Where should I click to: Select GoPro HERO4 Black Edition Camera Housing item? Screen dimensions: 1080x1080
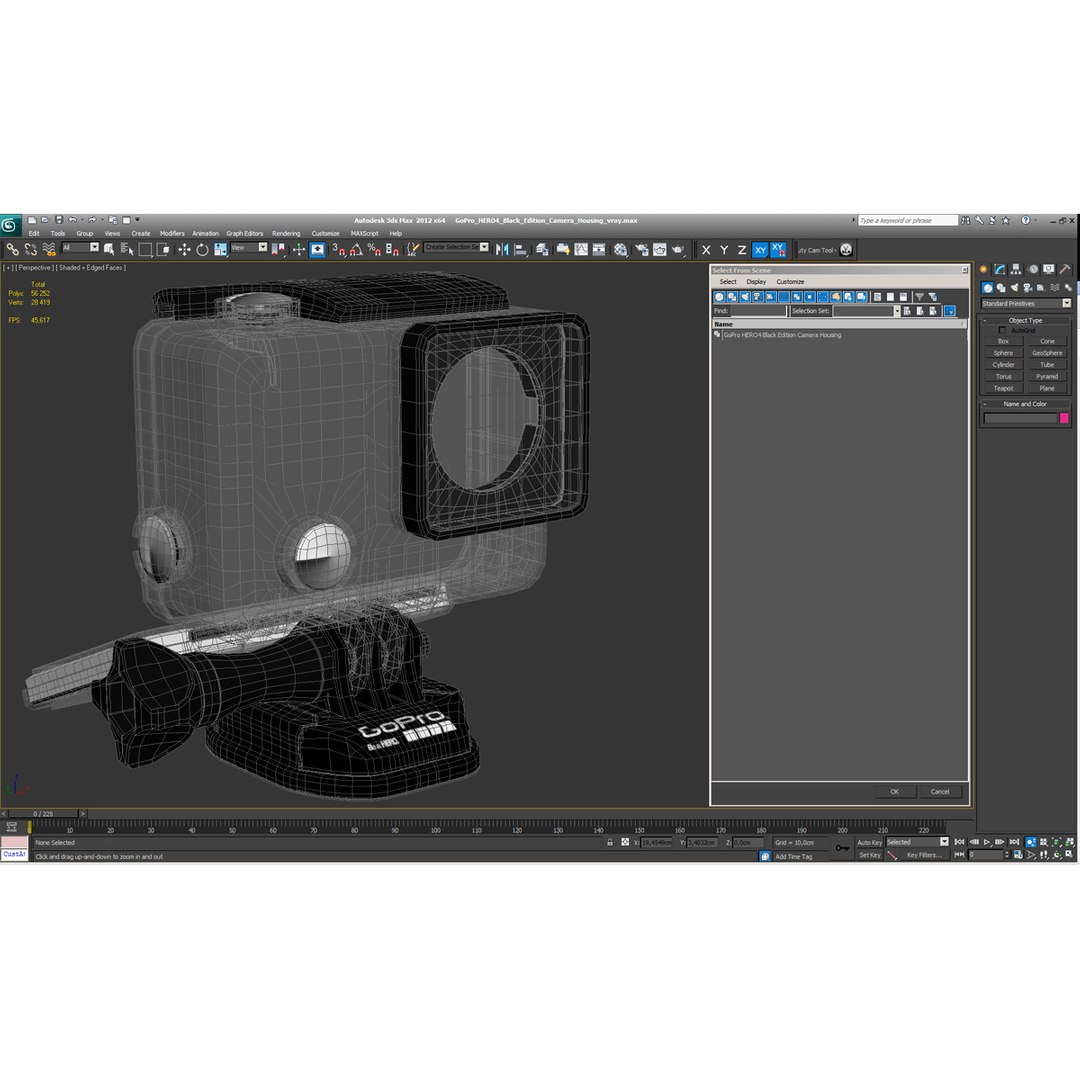pyautogui.click(x=782, y=335)
